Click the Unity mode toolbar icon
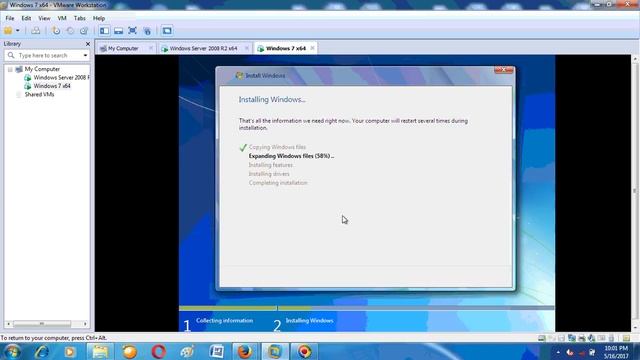Viewport: 640px width, 360px height. coord(147,31)
